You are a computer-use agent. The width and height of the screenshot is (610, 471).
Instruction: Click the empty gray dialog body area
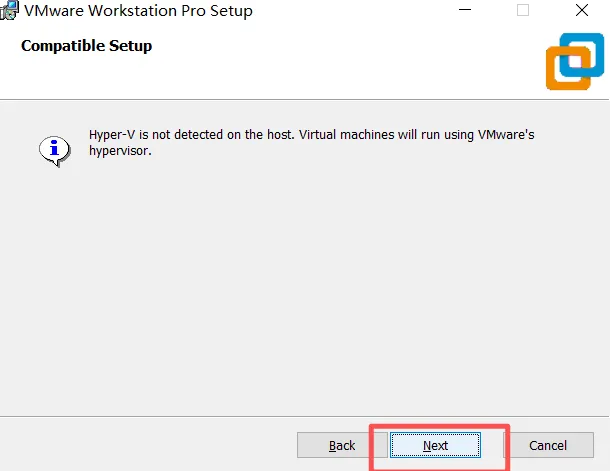(x=305, y=288)
